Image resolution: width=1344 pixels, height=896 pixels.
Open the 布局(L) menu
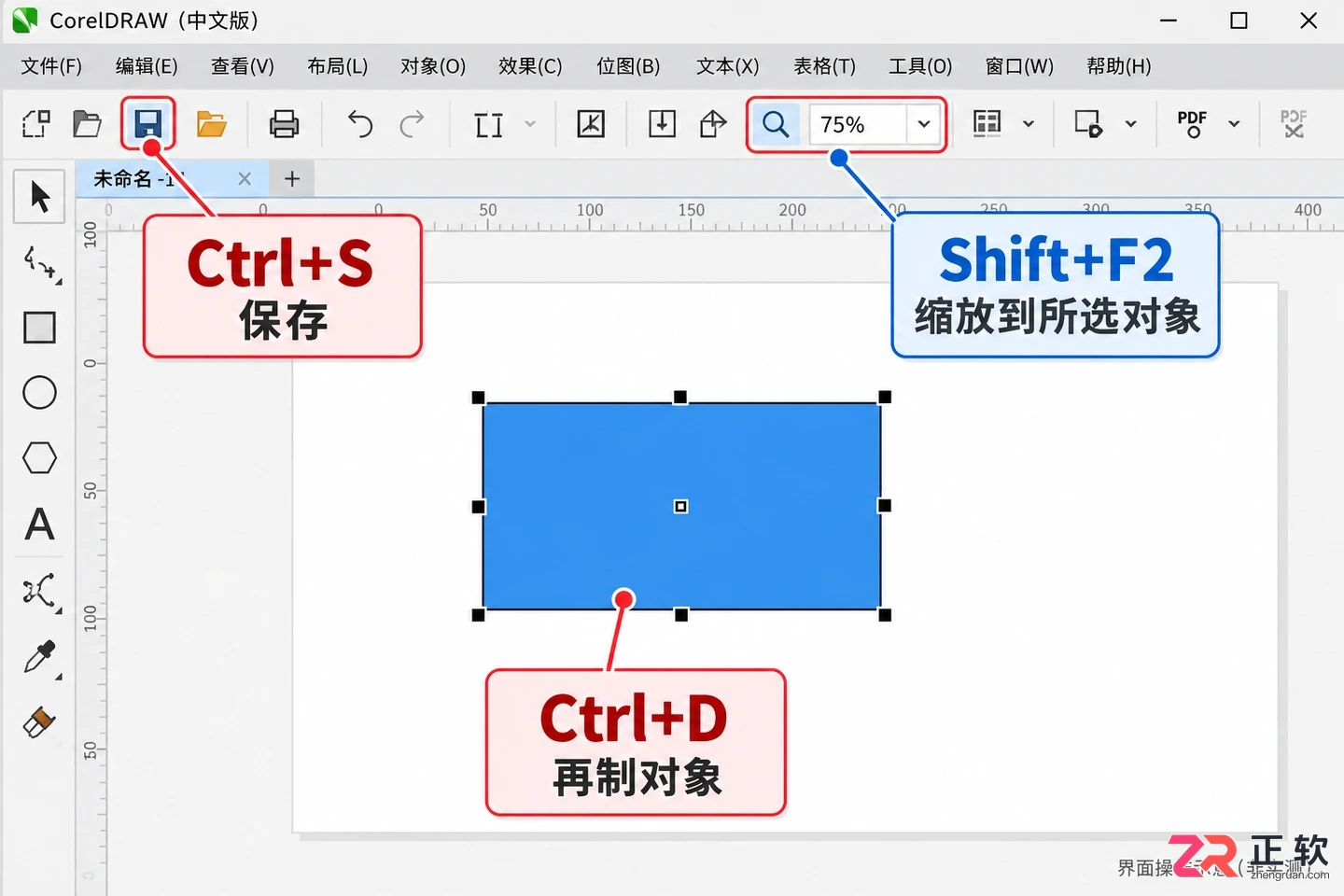(x=338, y=66)
